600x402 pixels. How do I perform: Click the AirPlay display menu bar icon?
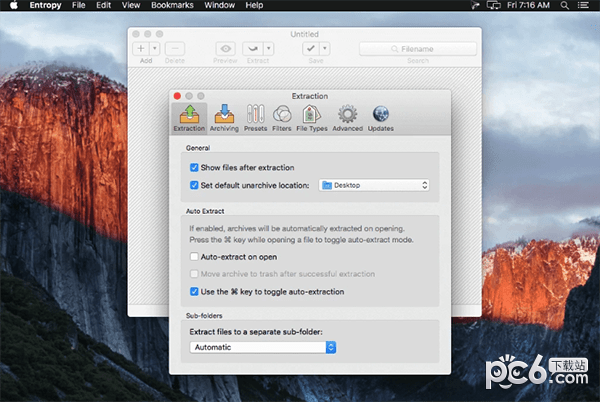pyautogui.click(x=494, y=5)
